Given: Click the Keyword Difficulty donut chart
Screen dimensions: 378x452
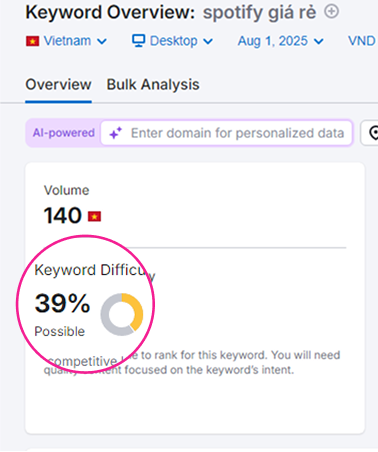Looking at the screenshot, I should point(122,314).
